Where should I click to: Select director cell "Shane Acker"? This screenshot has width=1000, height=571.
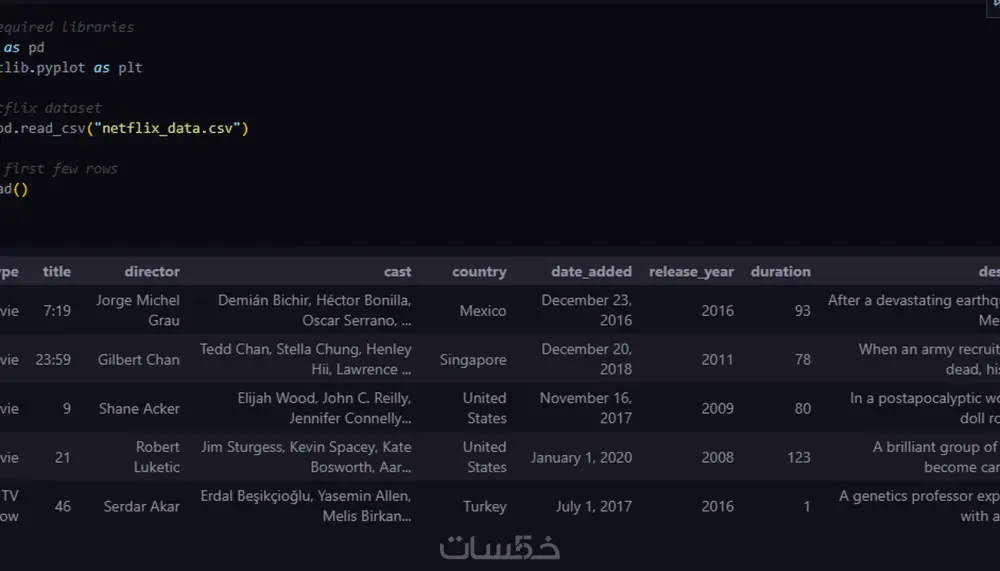[x=139, y=409]
